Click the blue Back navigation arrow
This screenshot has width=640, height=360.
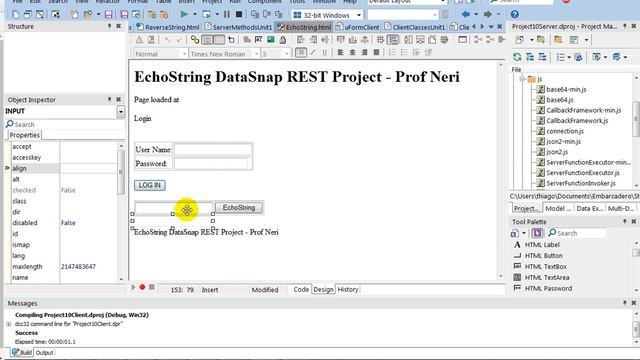coord(465,15)
